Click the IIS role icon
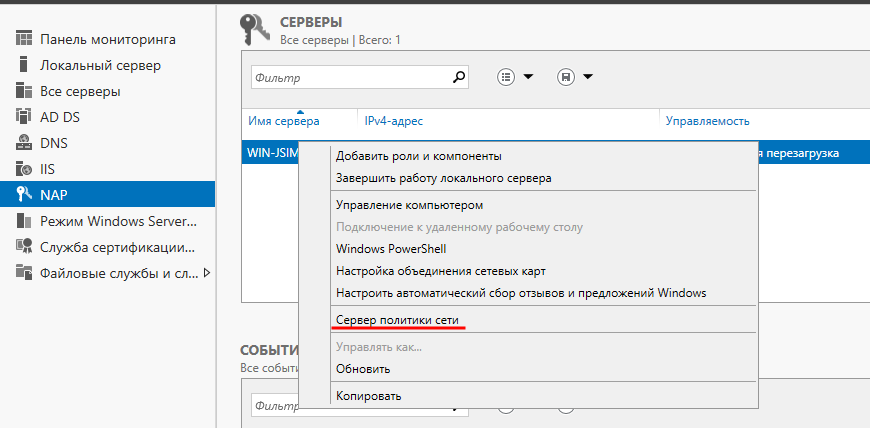 [x=24, y=169]
